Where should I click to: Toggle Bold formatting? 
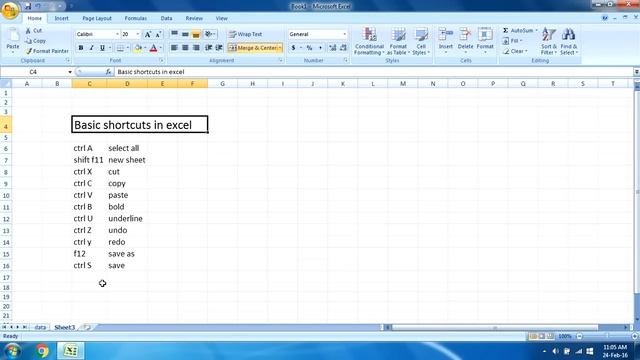[81, 48]
